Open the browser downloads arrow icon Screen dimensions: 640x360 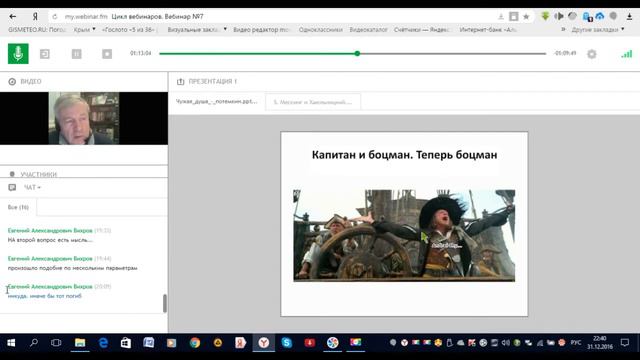pos(629,16)
